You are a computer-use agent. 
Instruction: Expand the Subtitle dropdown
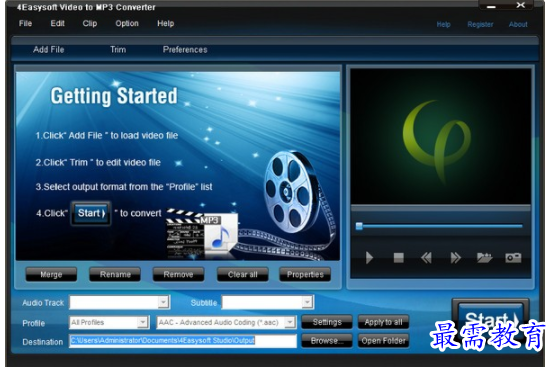pyautogui.click(x=307, y=302)
